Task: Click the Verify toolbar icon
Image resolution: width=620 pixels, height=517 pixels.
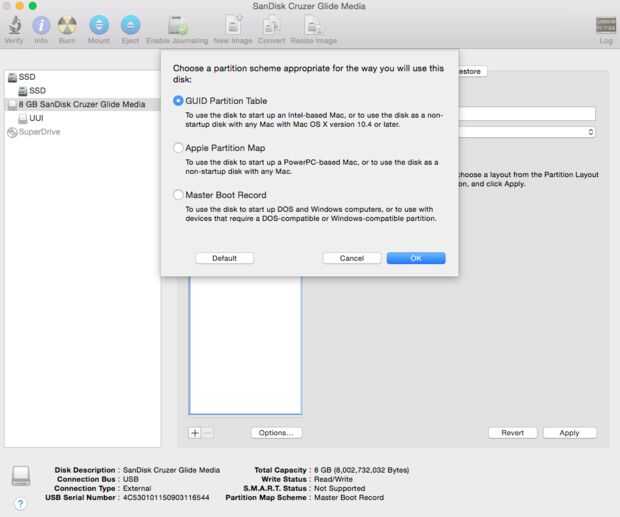Action: (15, 26)
